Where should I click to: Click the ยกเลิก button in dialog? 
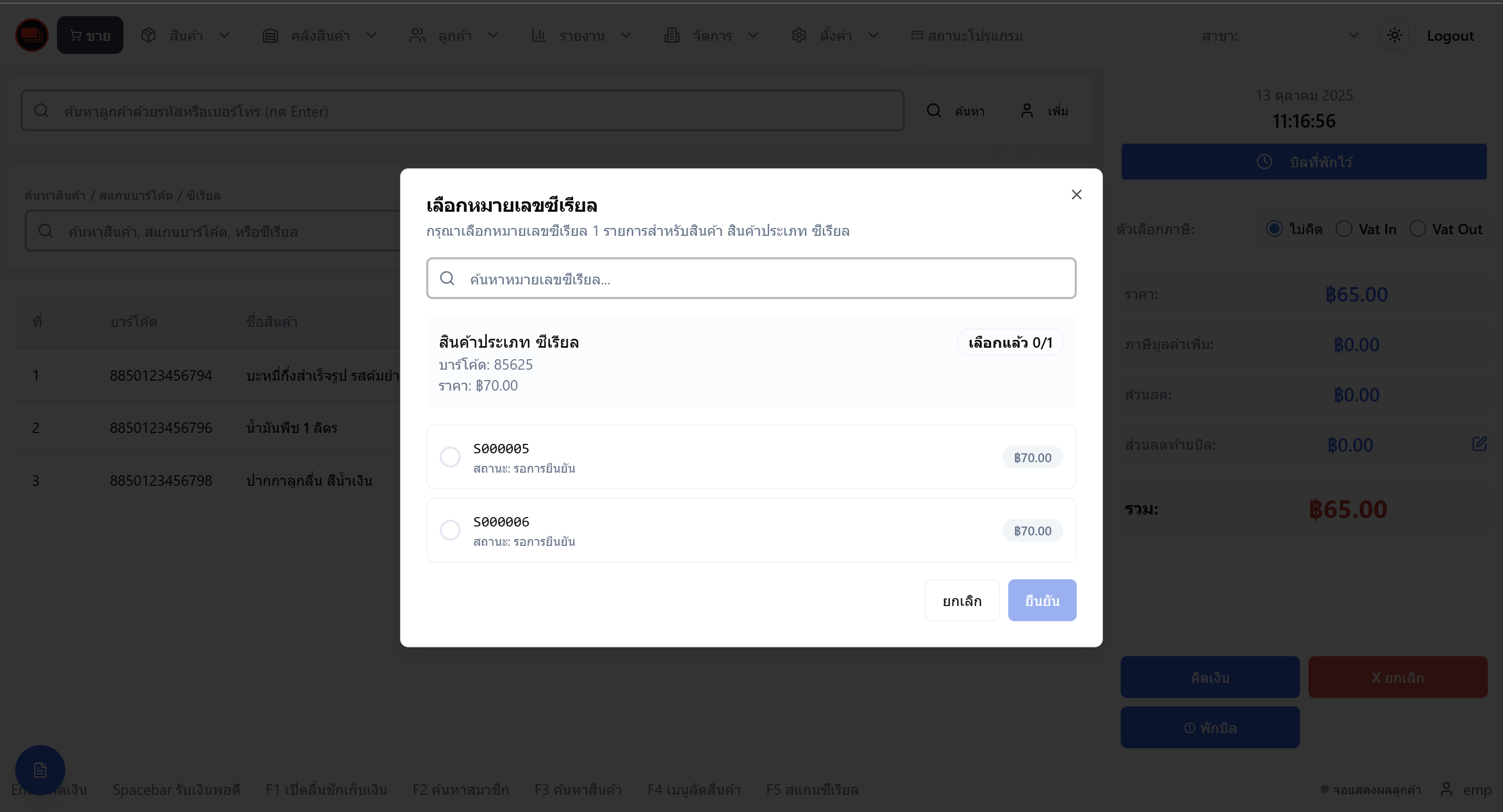(x=962, y=600)
